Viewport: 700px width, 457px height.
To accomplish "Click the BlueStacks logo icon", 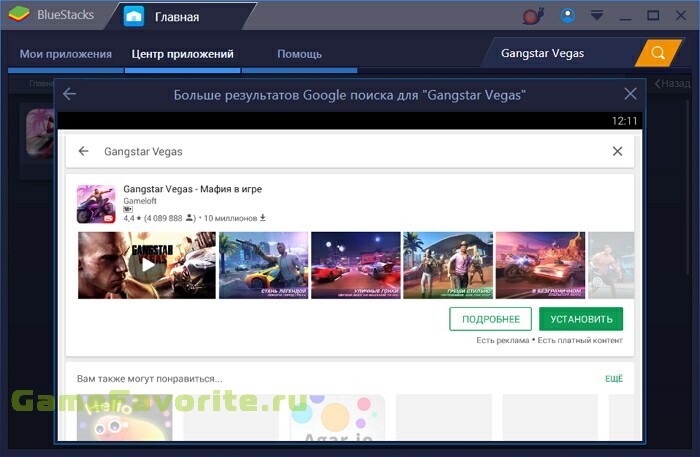I will 19,15.
